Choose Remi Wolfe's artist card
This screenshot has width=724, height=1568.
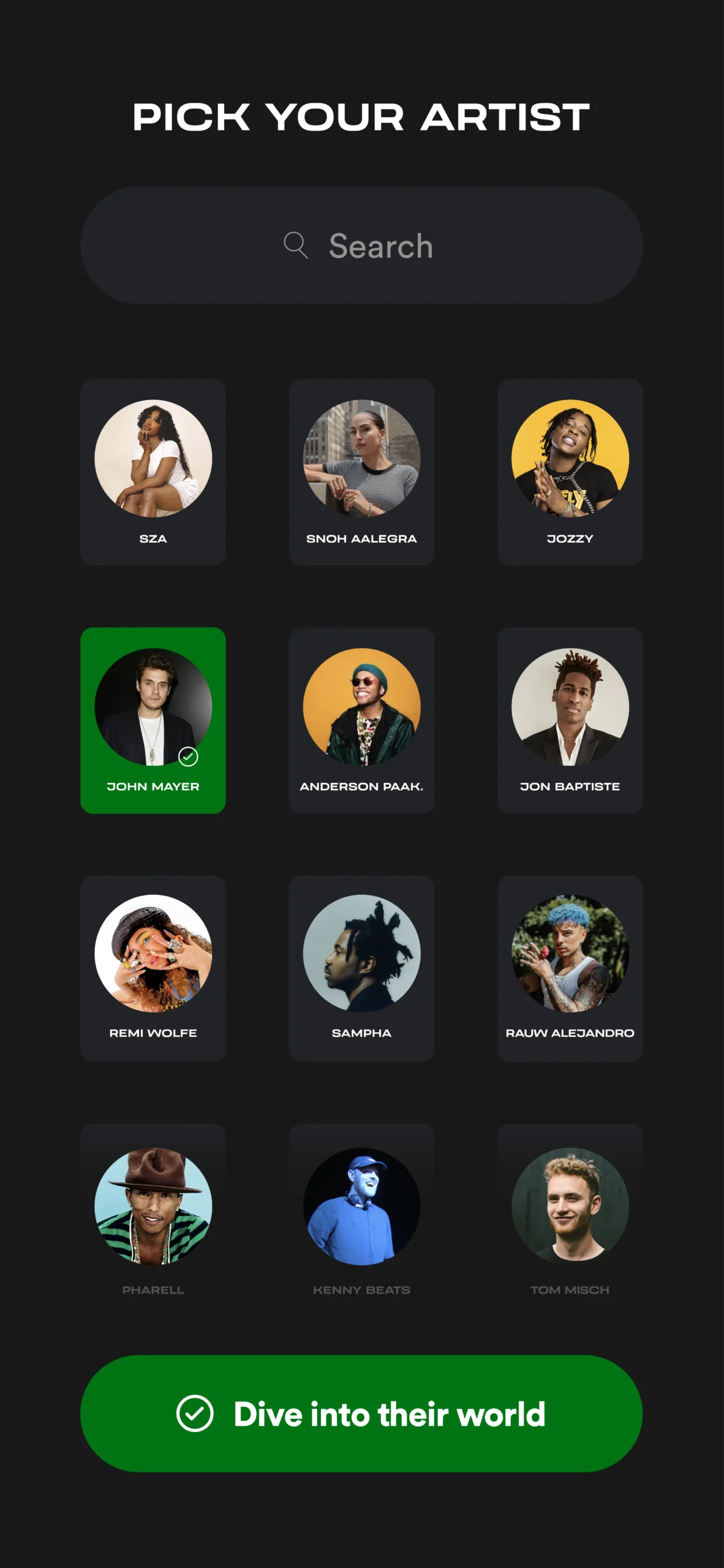click(153, 968)
